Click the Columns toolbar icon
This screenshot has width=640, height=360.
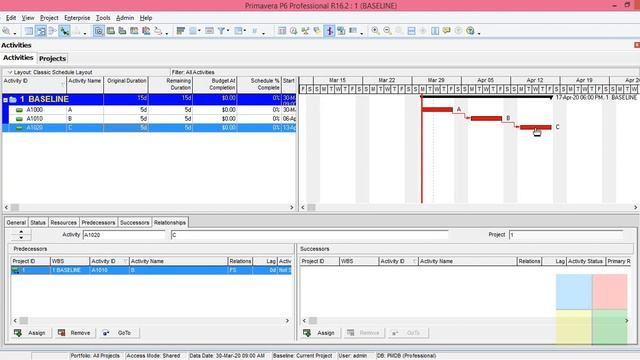pos(193,31)
